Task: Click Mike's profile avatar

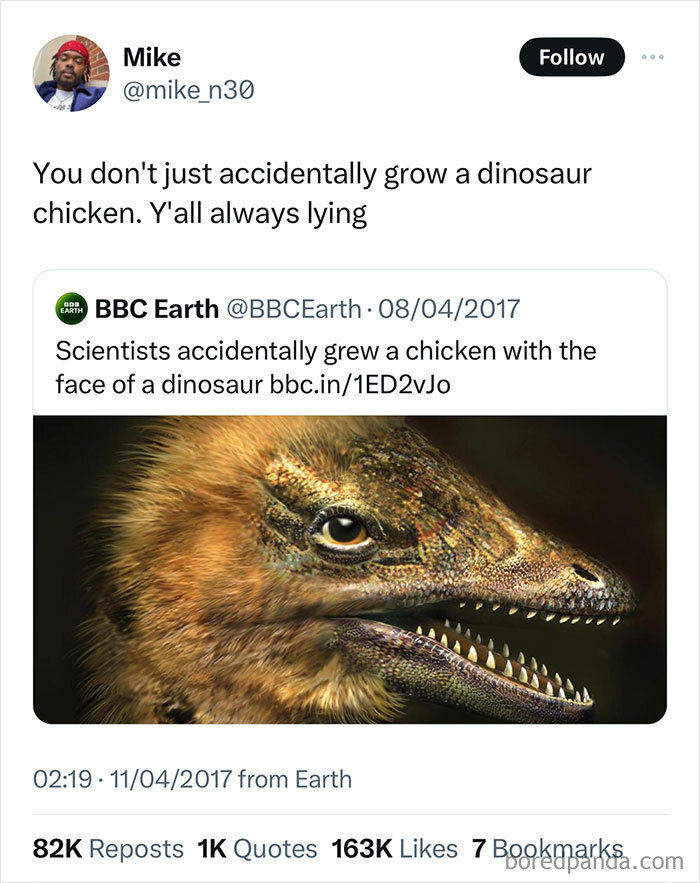Action: click(72, 72)
